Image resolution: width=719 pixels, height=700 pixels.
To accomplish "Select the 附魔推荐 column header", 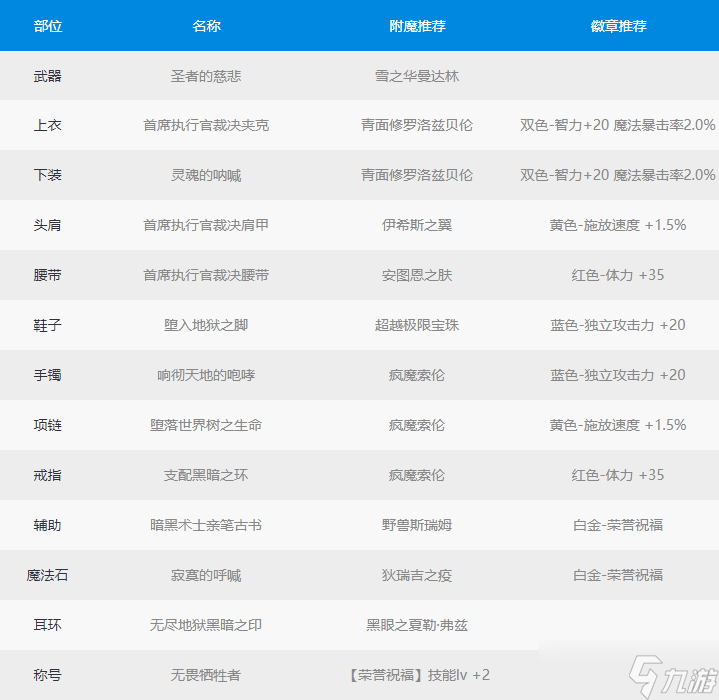I will point(417,26).
